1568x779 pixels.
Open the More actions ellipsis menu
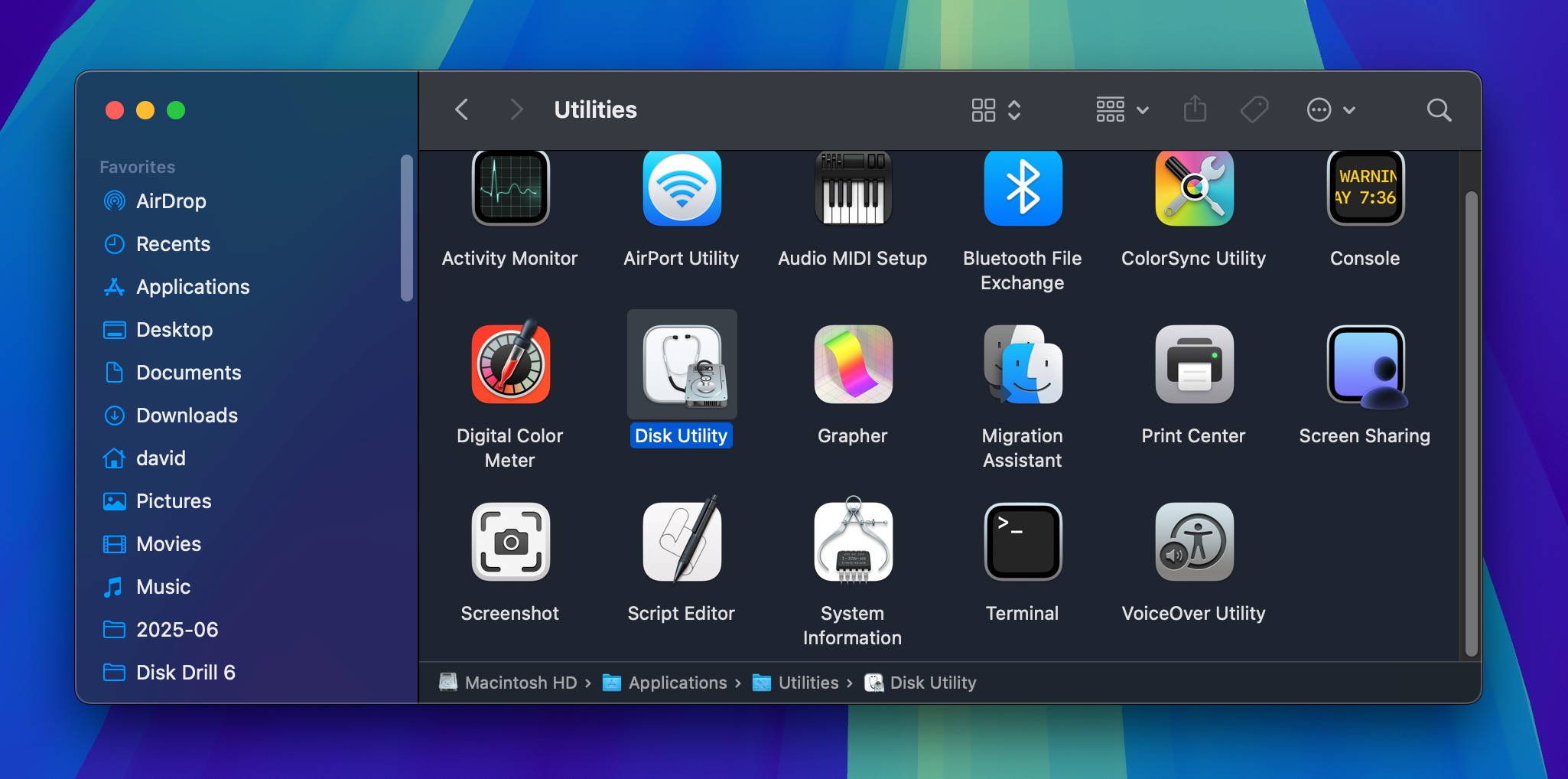tap(1331, 110)
